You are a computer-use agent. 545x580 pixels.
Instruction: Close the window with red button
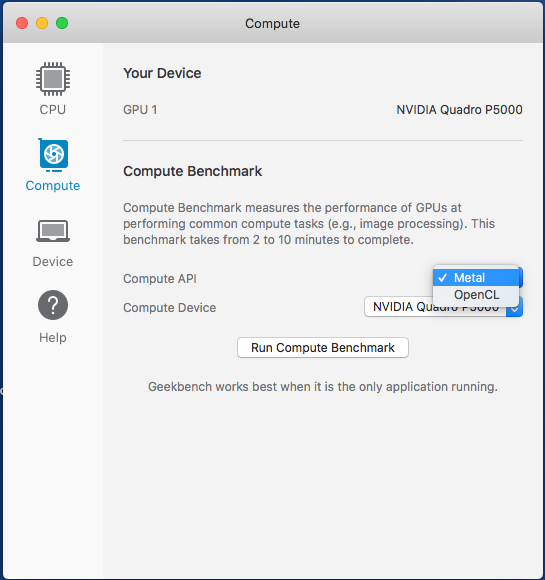point(22,23)
